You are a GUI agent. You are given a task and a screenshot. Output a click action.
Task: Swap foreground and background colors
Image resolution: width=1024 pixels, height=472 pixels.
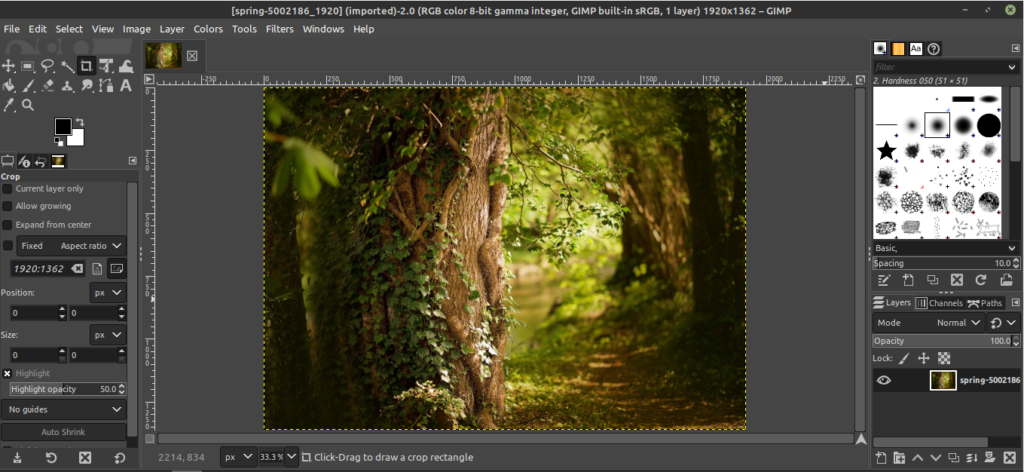(80, 122)
